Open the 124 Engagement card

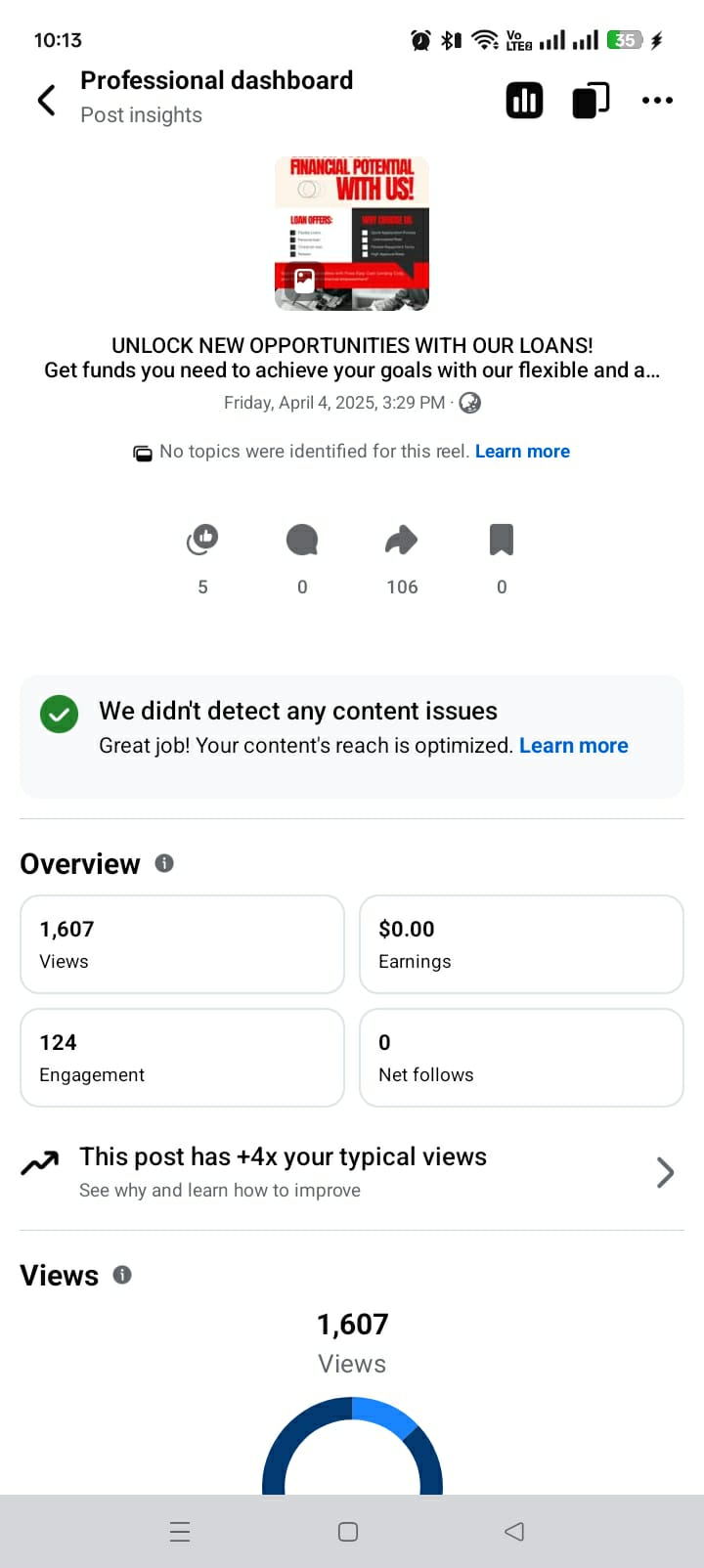(182, 1058)
